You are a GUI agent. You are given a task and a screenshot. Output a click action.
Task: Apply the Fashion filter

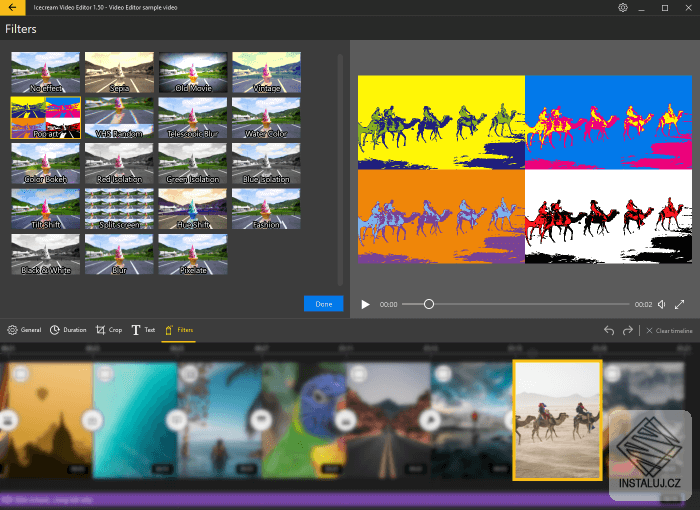(x=267, y=209)
